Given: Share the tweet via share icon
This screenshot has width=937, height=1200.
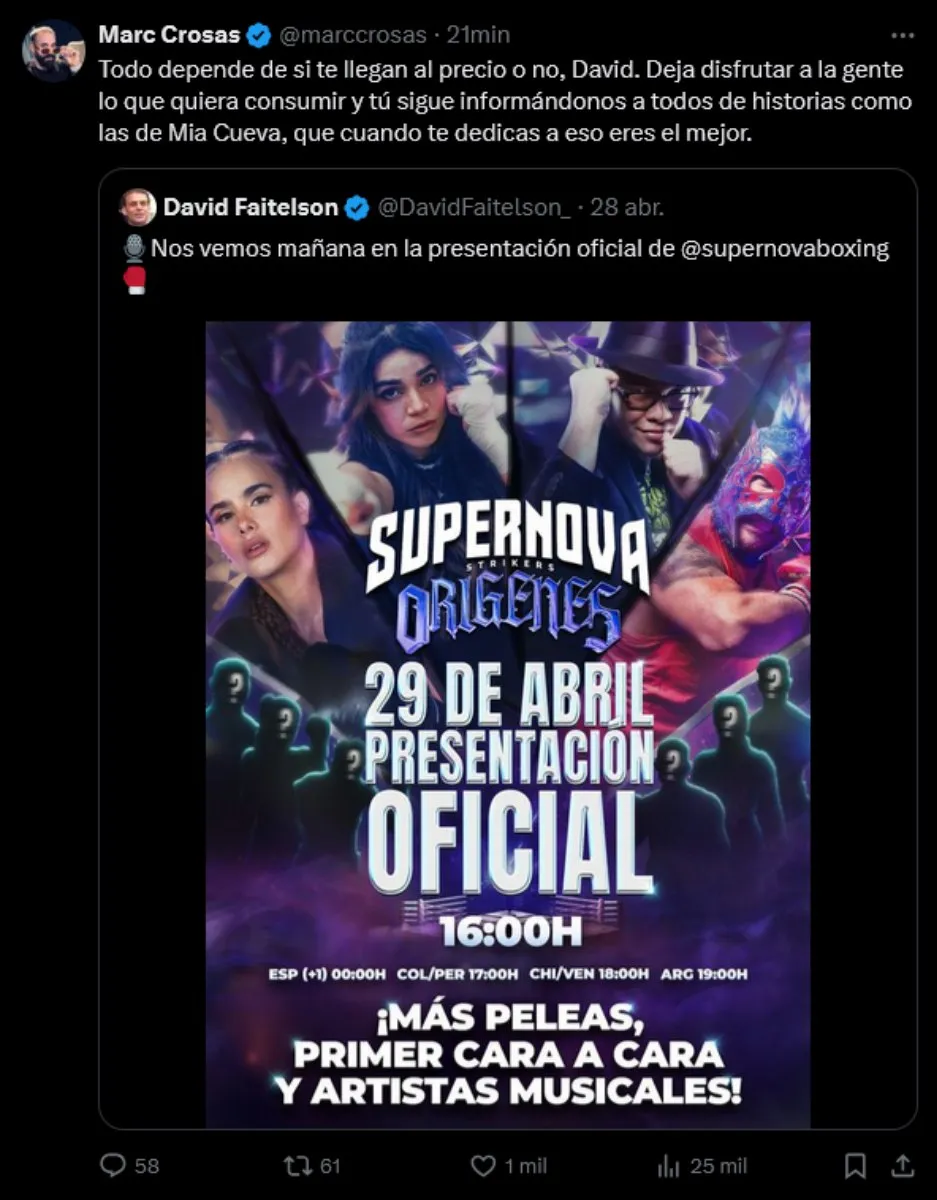Looking at the screenshot, I should 901,1165.
